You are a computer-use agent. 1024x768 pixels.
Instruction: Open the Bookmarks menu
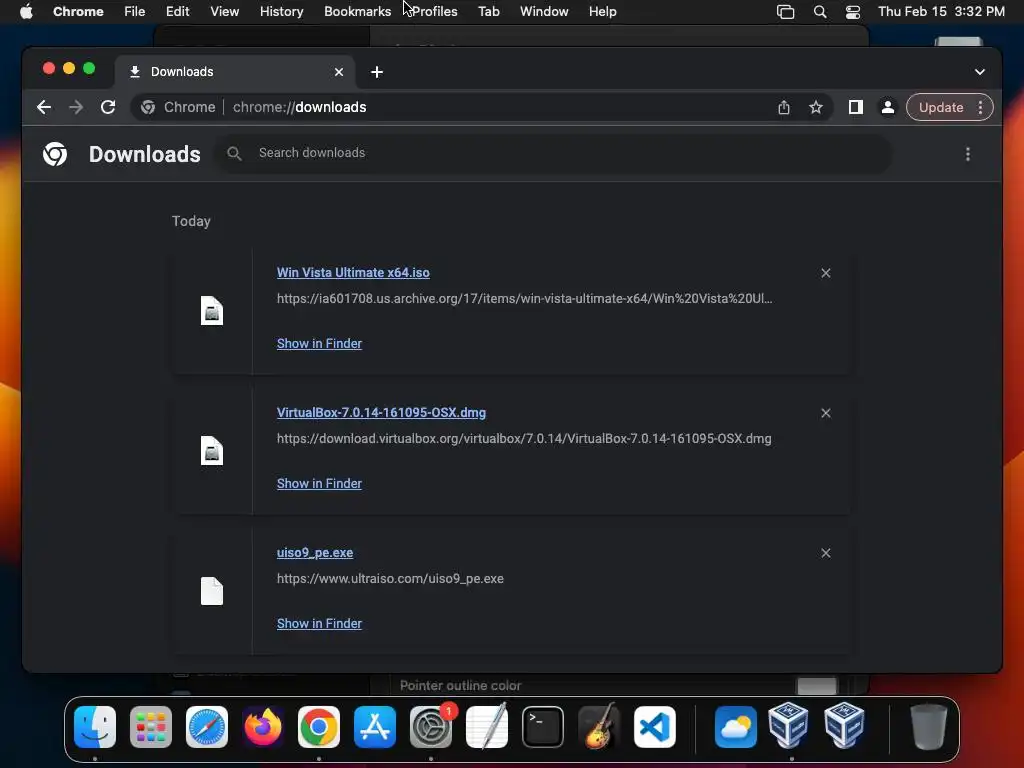click(357, 11)
